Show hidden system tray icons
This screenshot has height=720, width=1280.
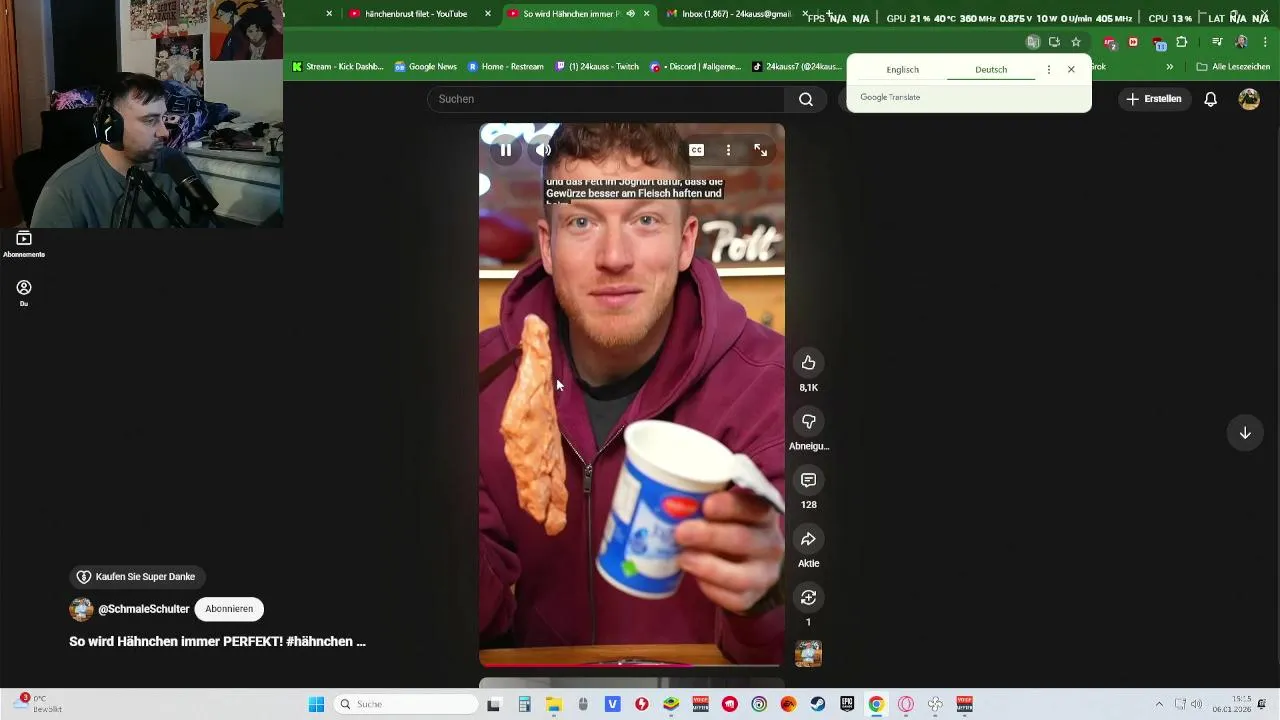coord(1159,704)
